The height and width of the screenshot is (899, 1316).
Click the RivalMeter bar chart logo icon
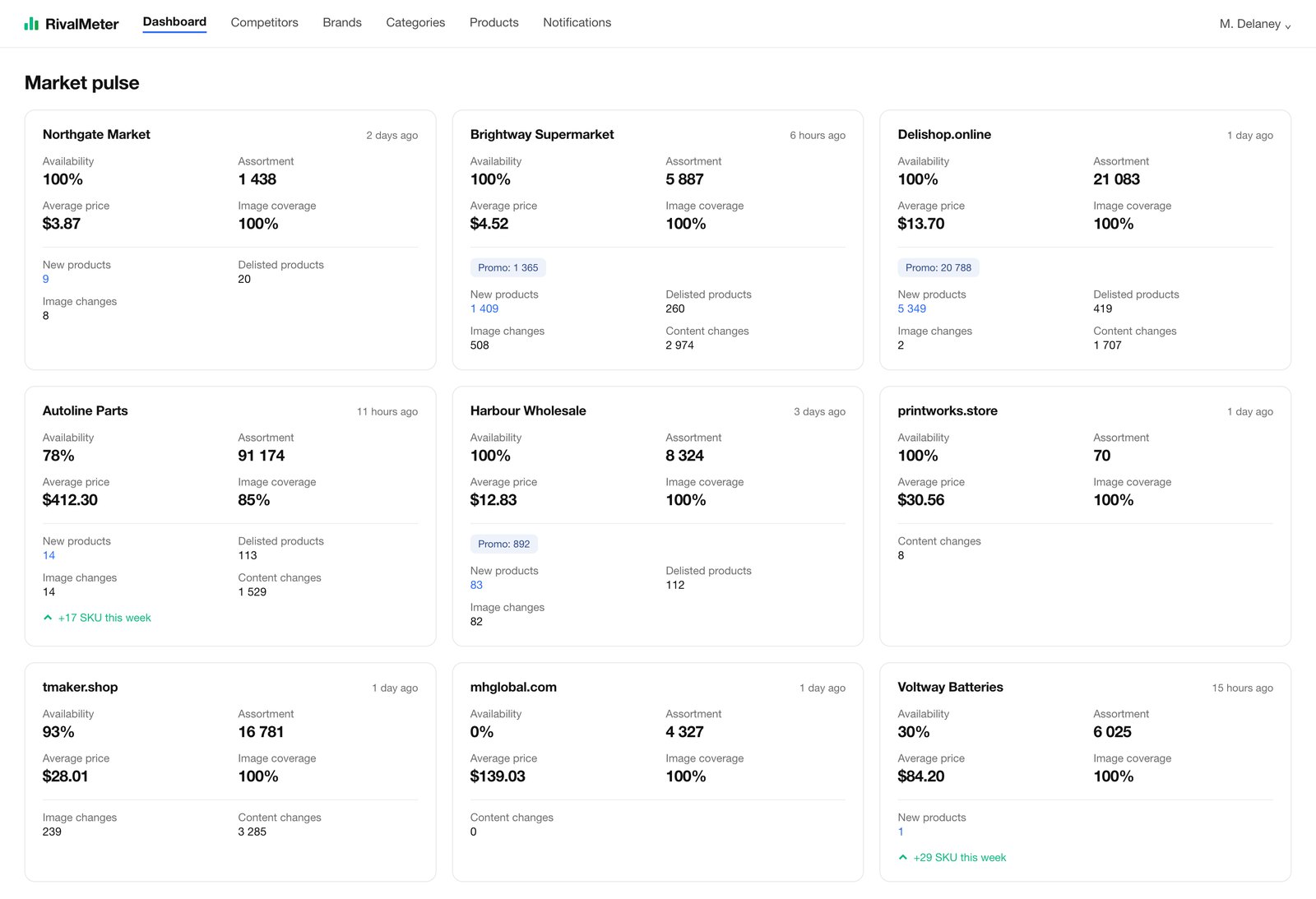[31, 24]
